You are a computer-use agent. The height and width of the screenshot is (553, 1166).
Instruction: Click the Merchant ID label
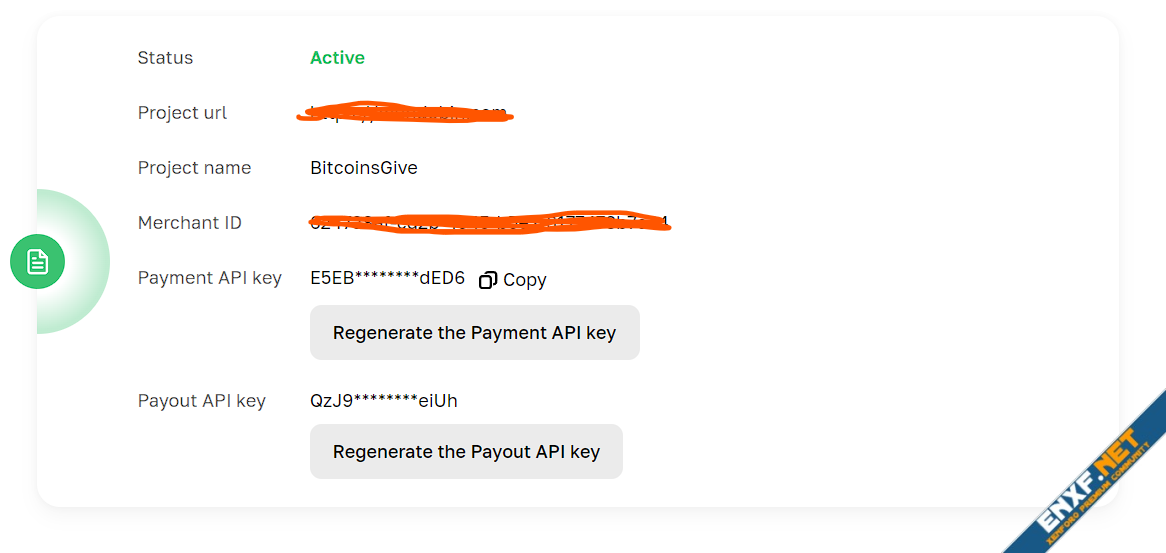190,223
